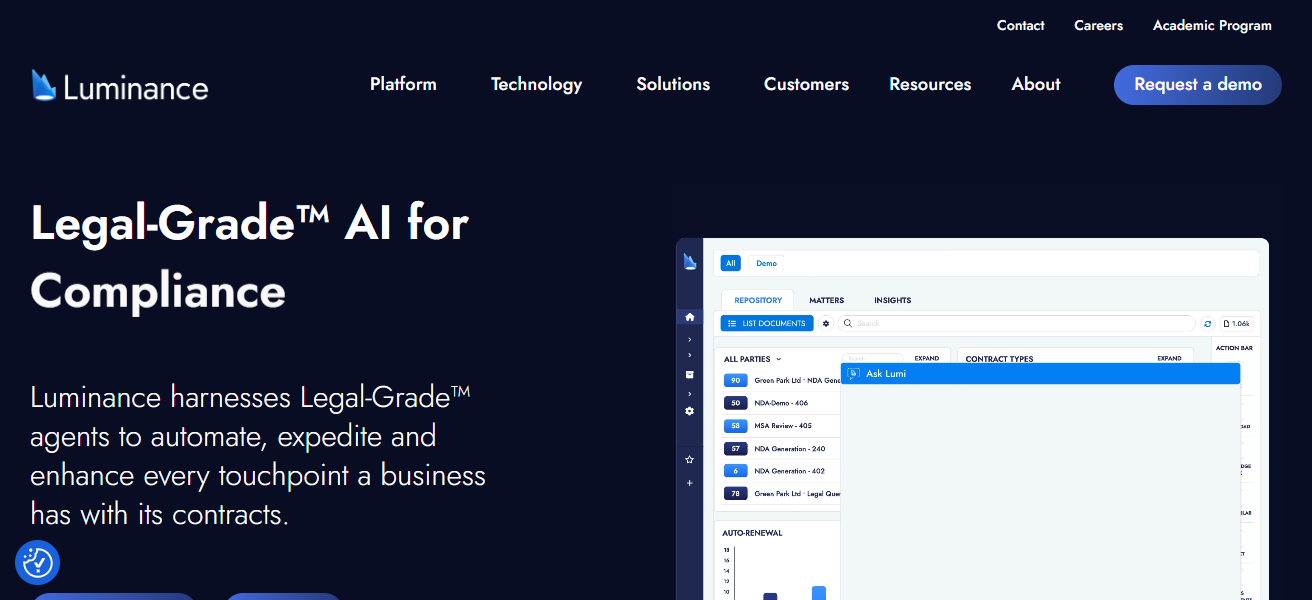Screen dimensions: 1312x600
Task: Click the Ask Lumi chat icon
Action: (853, 374)
